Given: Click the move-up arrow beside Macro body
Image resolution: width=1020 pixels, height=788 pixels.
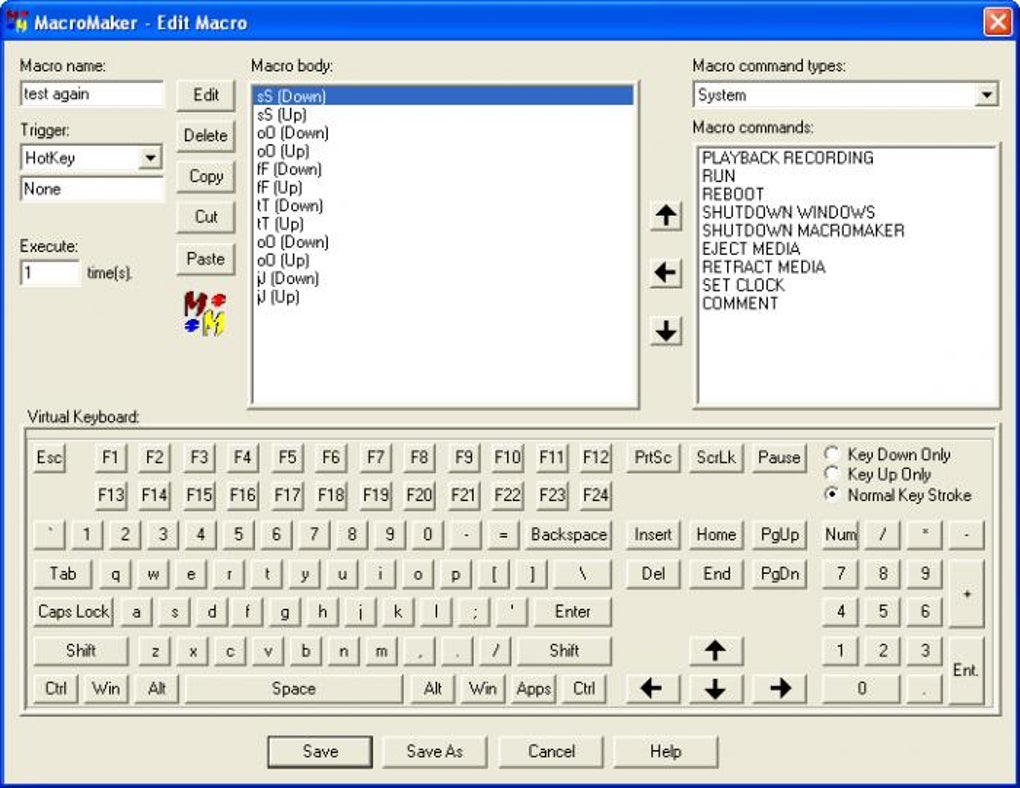Looking at the screenshot, I should pos(665,215).
